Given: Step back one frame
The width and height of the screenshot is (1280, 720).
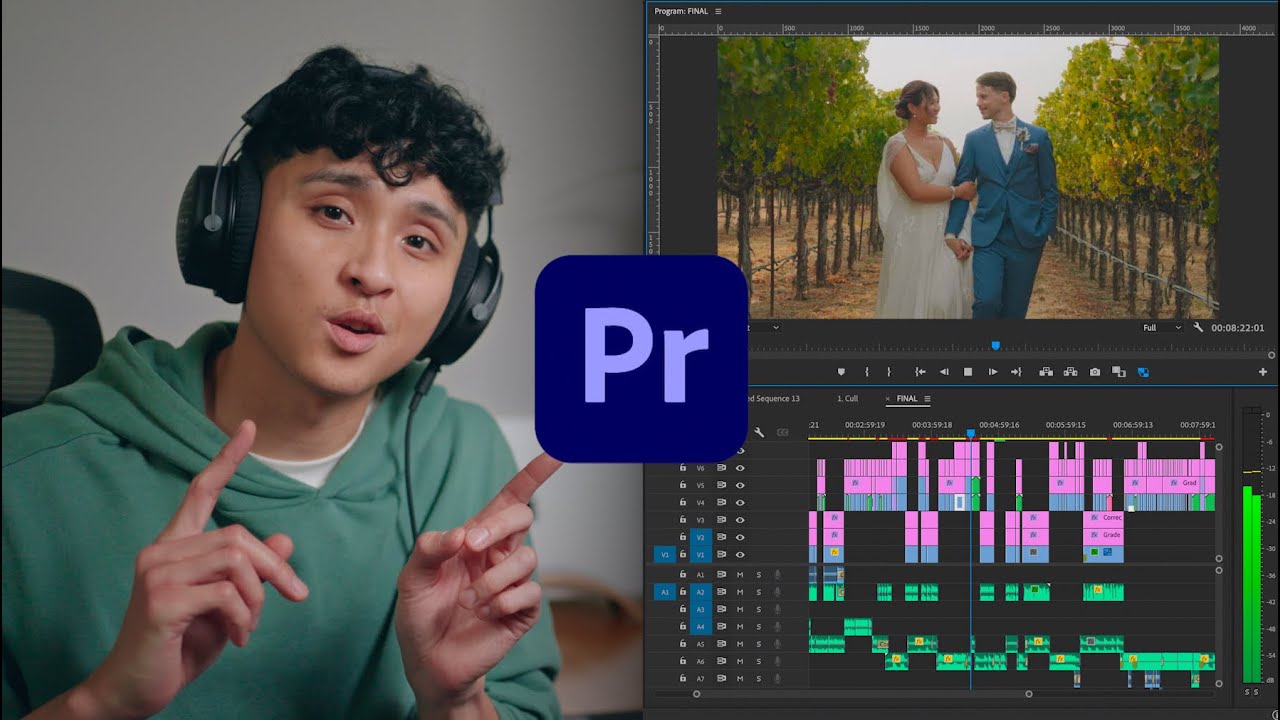Looking at the screenshot, I should pyautogui.click(x=944, y=372).
